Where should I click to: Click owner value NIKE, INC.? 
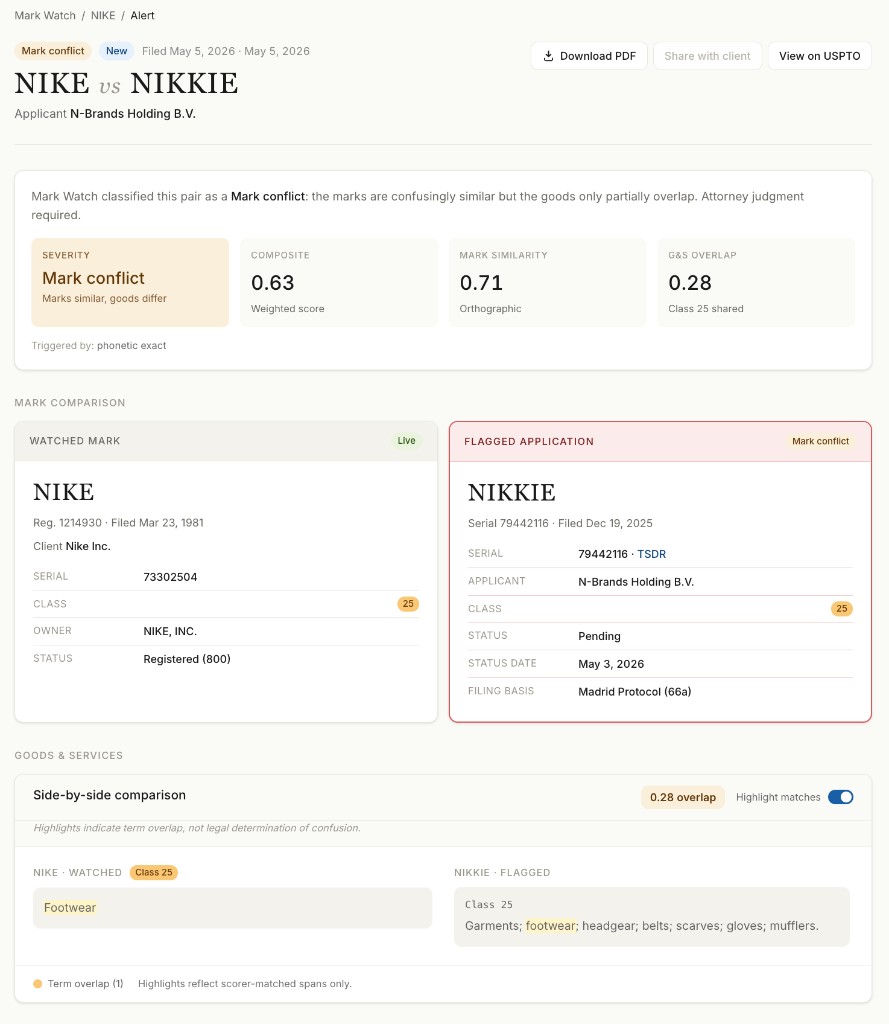point(170,632)
